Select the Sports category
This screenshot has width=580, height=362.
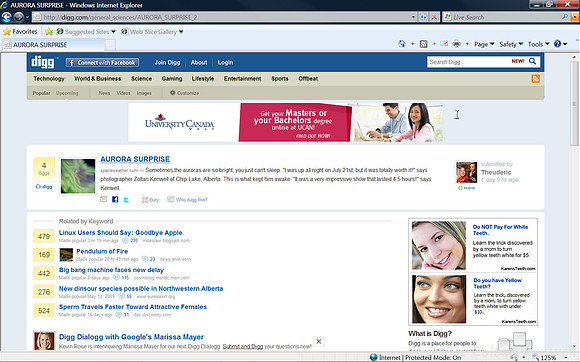pyautogui.click(x=280, y=79)
